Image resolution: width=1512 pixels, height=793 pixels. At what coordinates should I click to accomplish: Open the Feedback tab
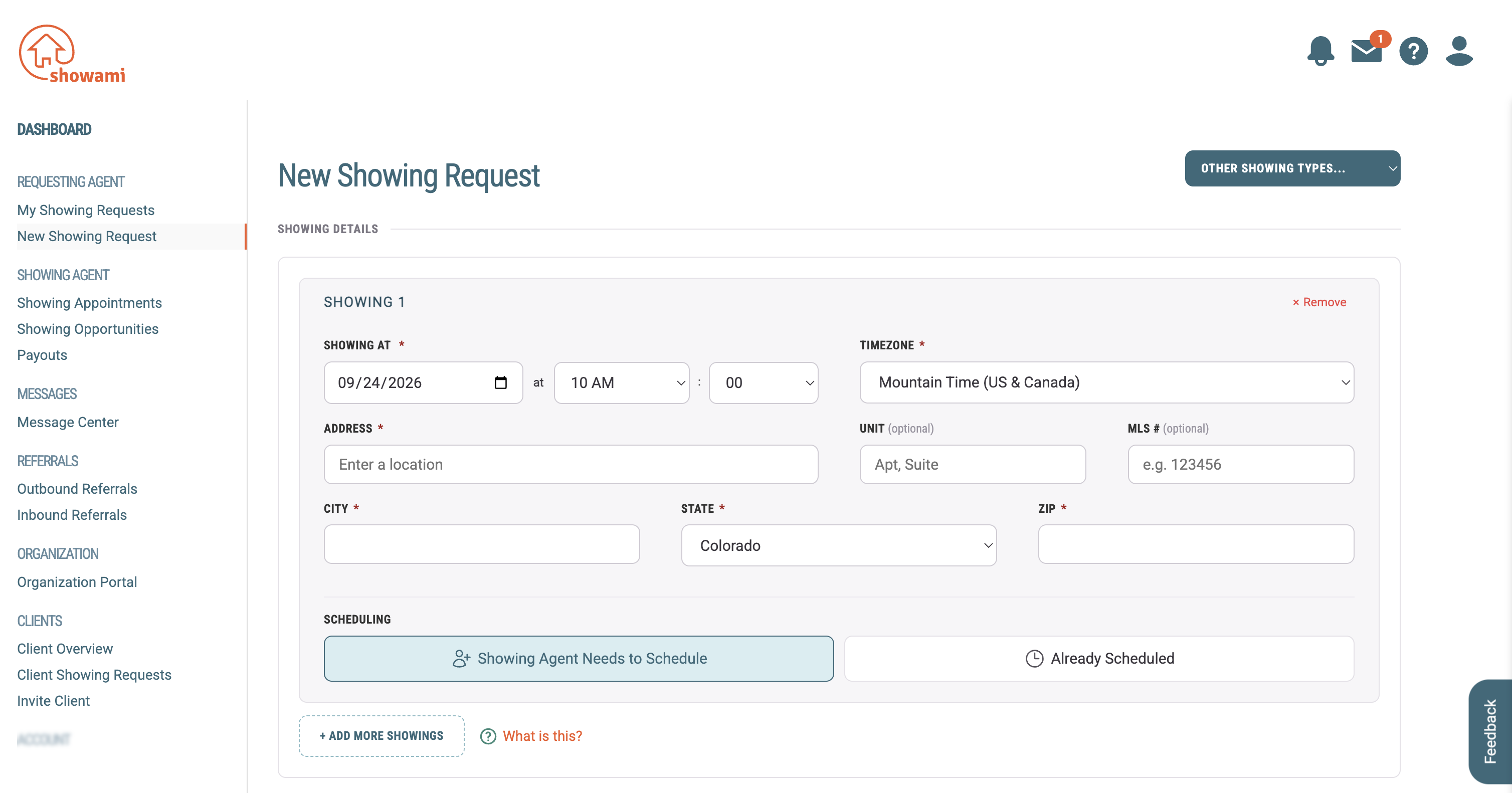[x=1490, y=731]
